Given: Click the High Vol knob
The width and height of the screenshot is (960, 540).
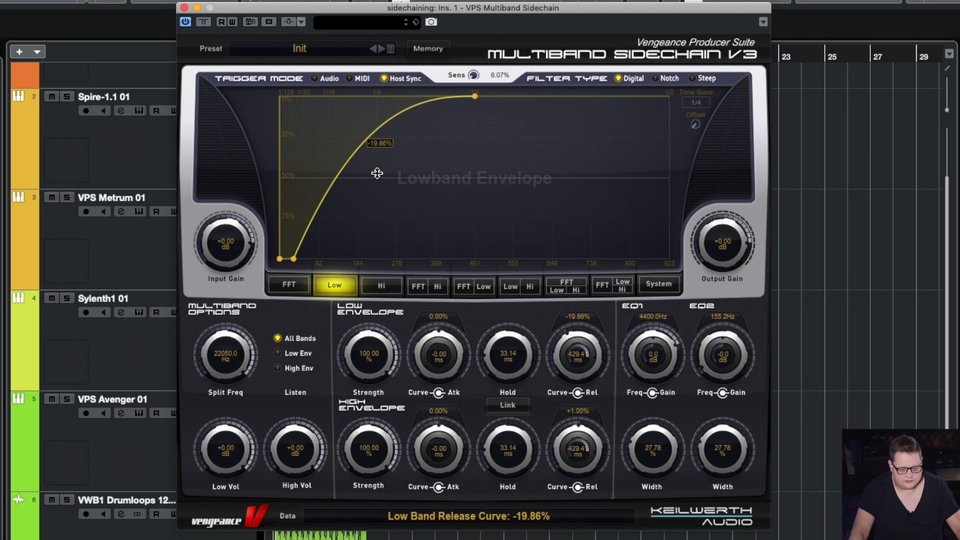Looking at the screenshot, I should point(296,449).
